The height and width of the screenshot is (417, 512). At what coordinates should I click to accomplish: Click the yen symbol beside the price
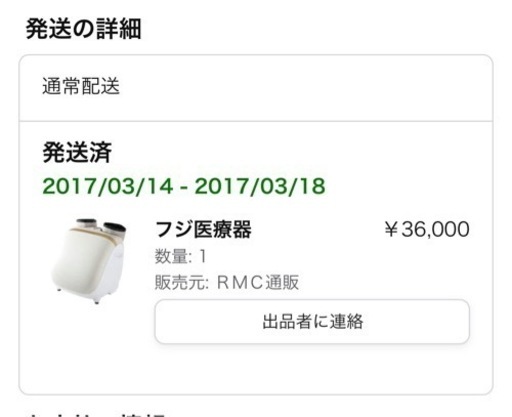tap(391, 230)
